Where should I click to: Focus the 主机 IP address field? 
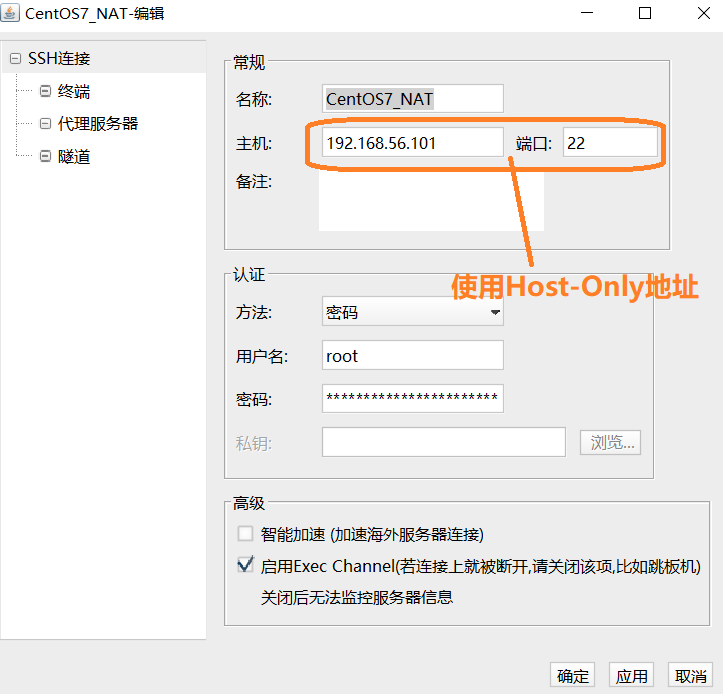[x=412, y=143]
